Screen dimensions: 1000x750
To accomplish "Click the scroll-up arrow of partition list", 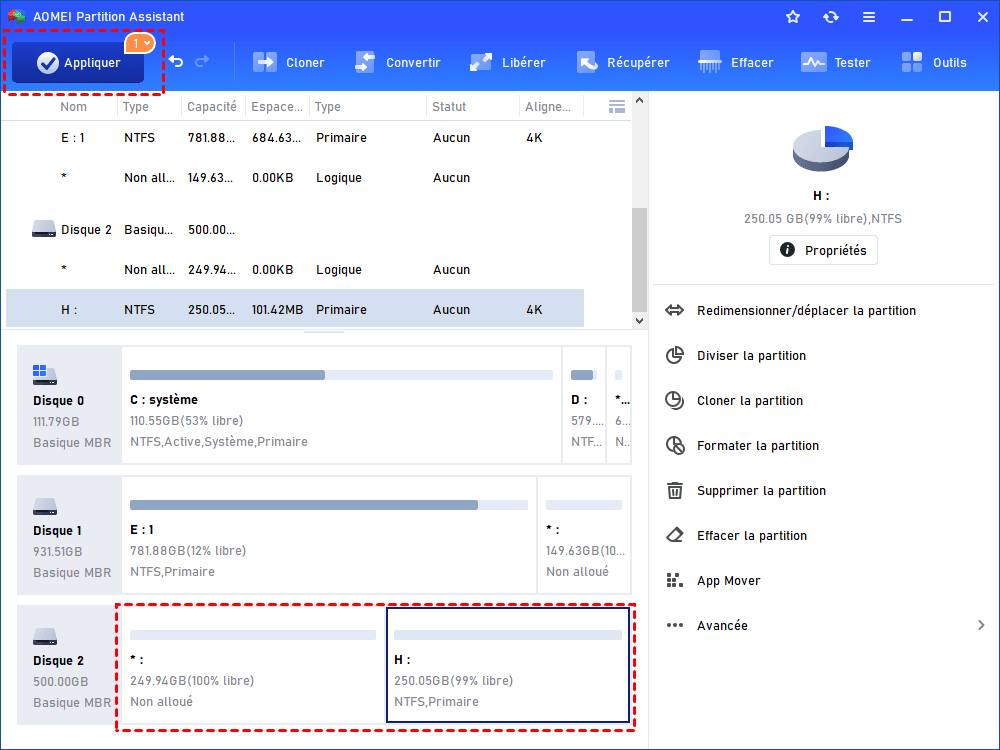I will (639, 100).
